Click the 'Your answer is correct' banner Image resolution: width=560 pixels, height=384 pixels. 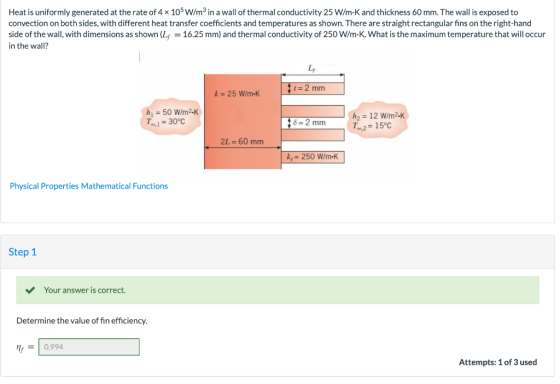[278, 290]
